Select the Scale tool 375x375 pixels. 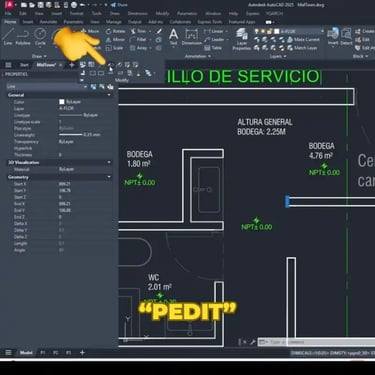(x=114, y=48)
